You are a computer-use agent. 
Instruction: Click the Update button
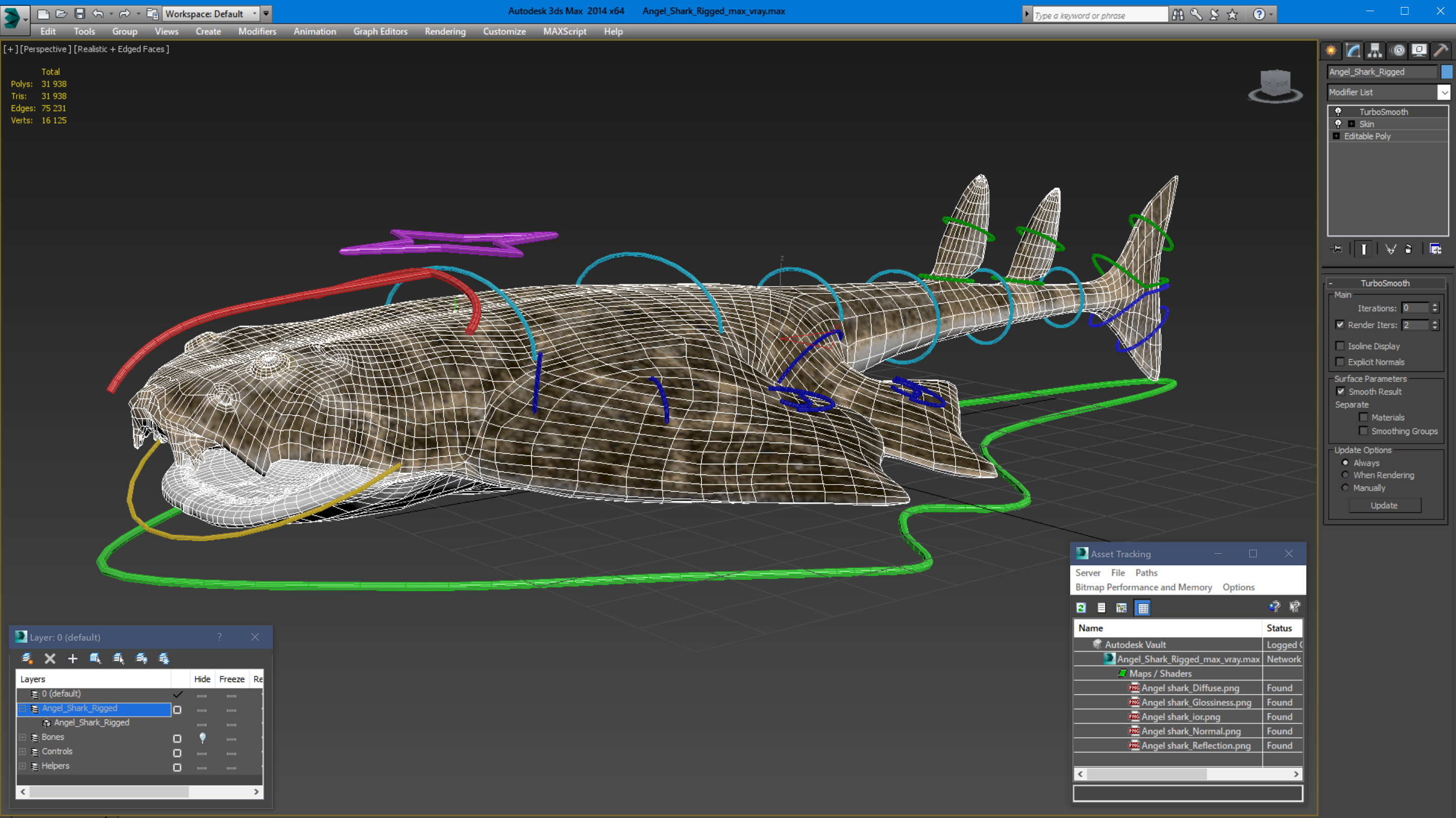point(1384,506)
